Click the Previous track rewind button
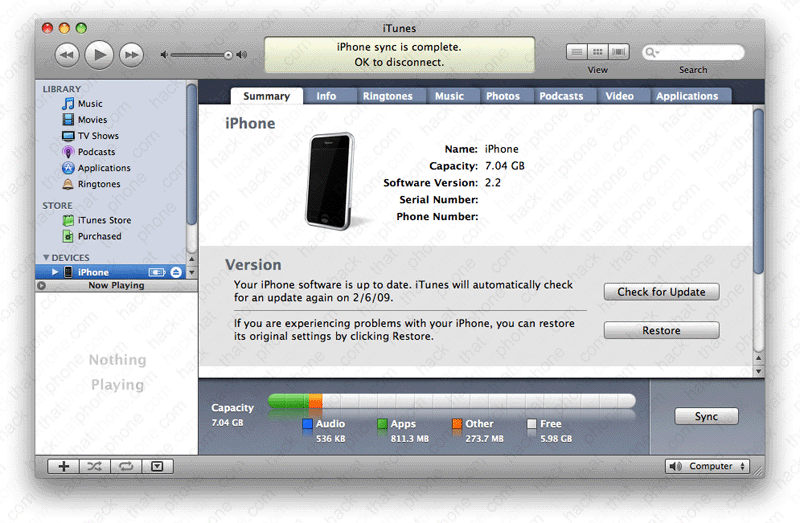The width and height of the screenshot is (800, 523). tap(66, 55)
